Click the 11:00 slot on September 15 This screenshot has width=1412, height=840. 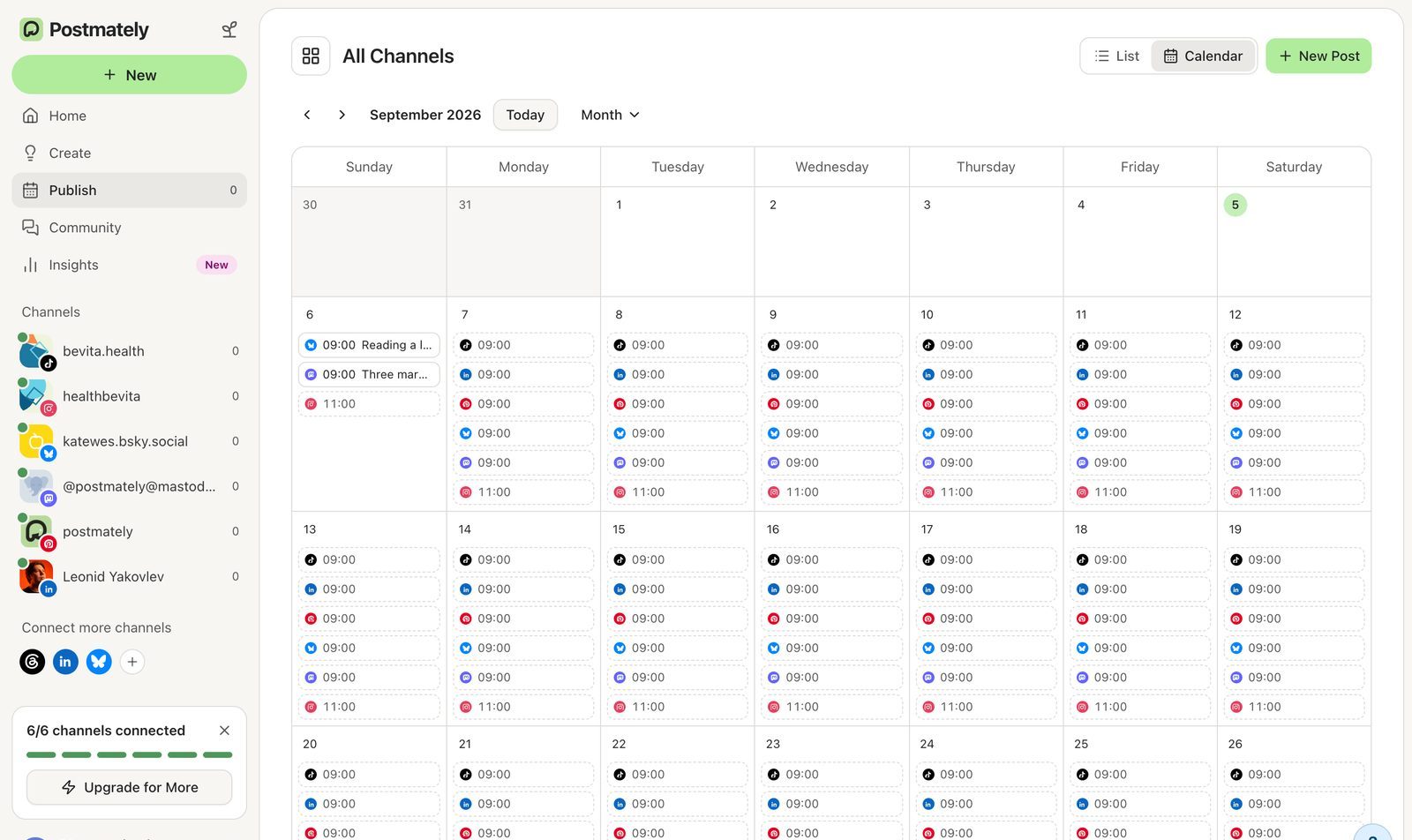tap(678, 707)
